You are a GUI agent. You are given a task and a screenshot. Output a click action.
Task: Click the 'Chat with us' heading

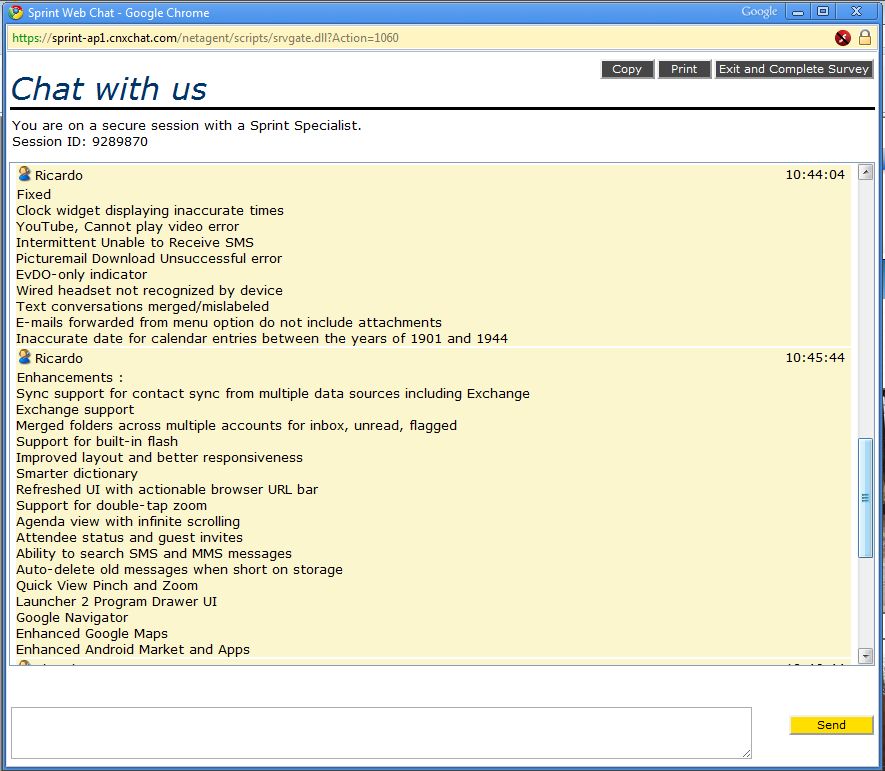coord(108,89)
